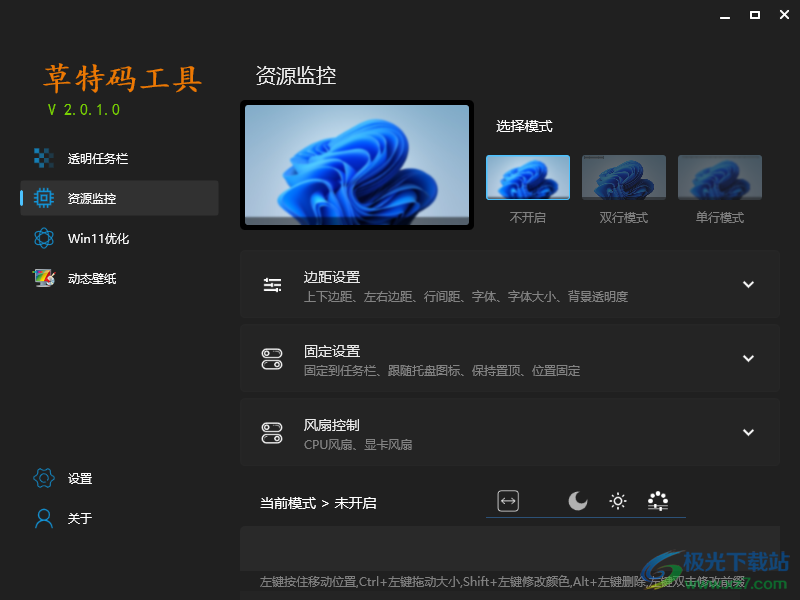Image resolution: width=800 pixels, height=600 pixels.
Task: Click the CPU风扇、显卡风扇 description text
Action: [x=358, y=445]
